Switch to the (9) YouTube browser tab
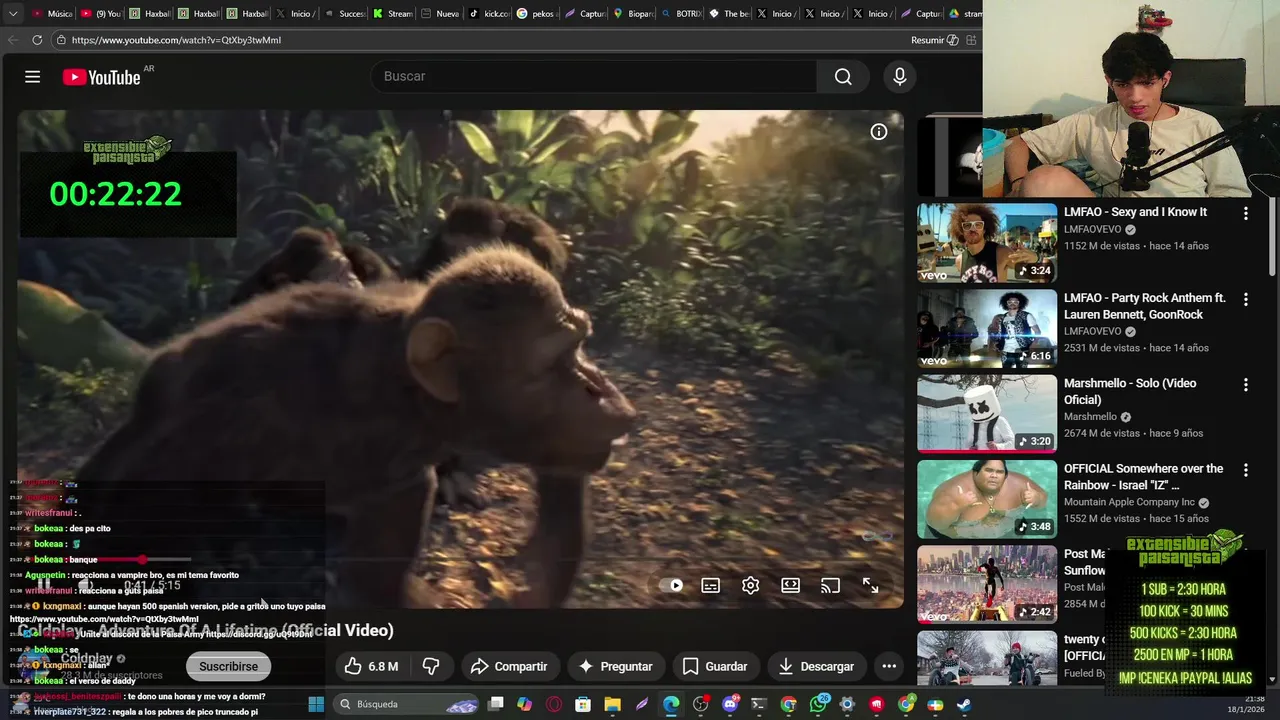The image size is (1280, 720). pyautogui.click(x=100, y=14)
